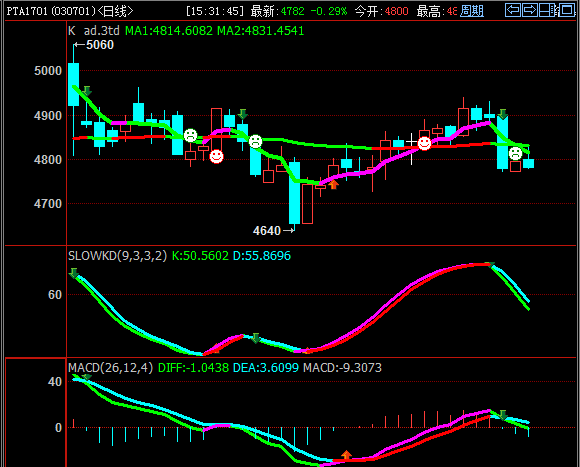Click the green down arrow atop the SLOWKD peak
Viewport: 580px width, 467px height.
coord(490,264)
